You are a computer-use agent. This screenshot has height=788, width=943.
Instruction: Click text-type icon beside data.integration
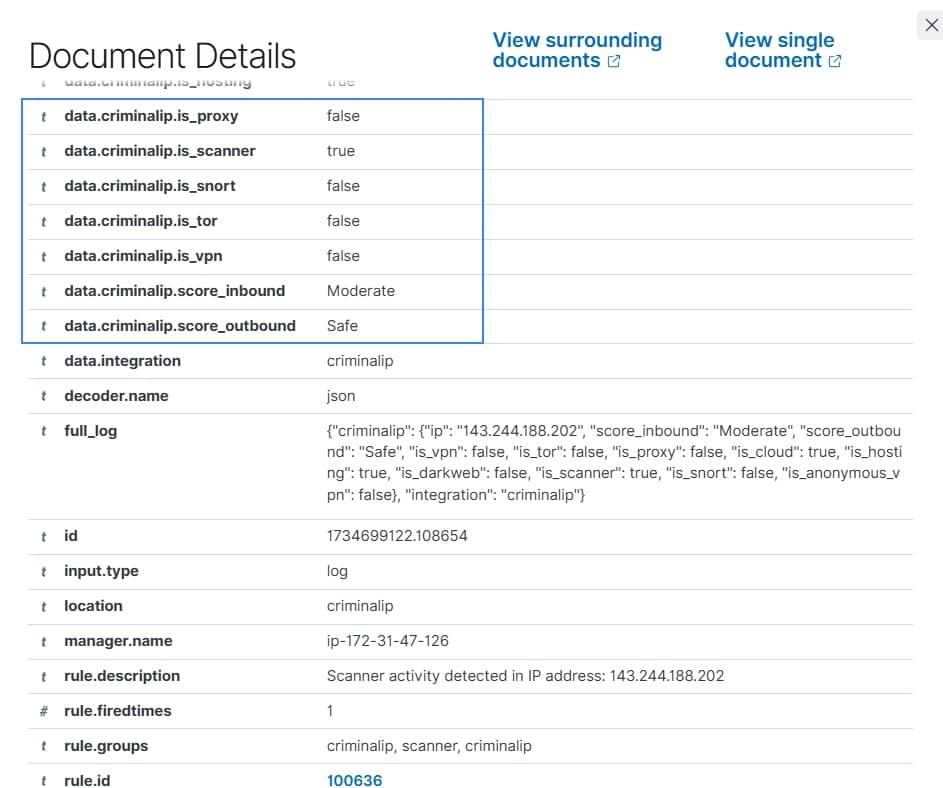pyautogui.click(x=43, y=361)
